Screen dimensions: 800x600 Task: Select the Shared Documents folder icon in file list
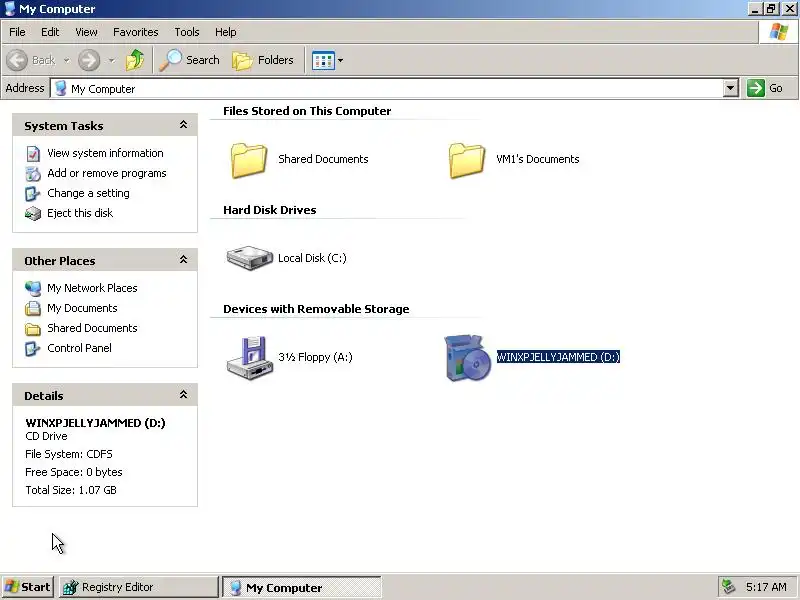249,160
